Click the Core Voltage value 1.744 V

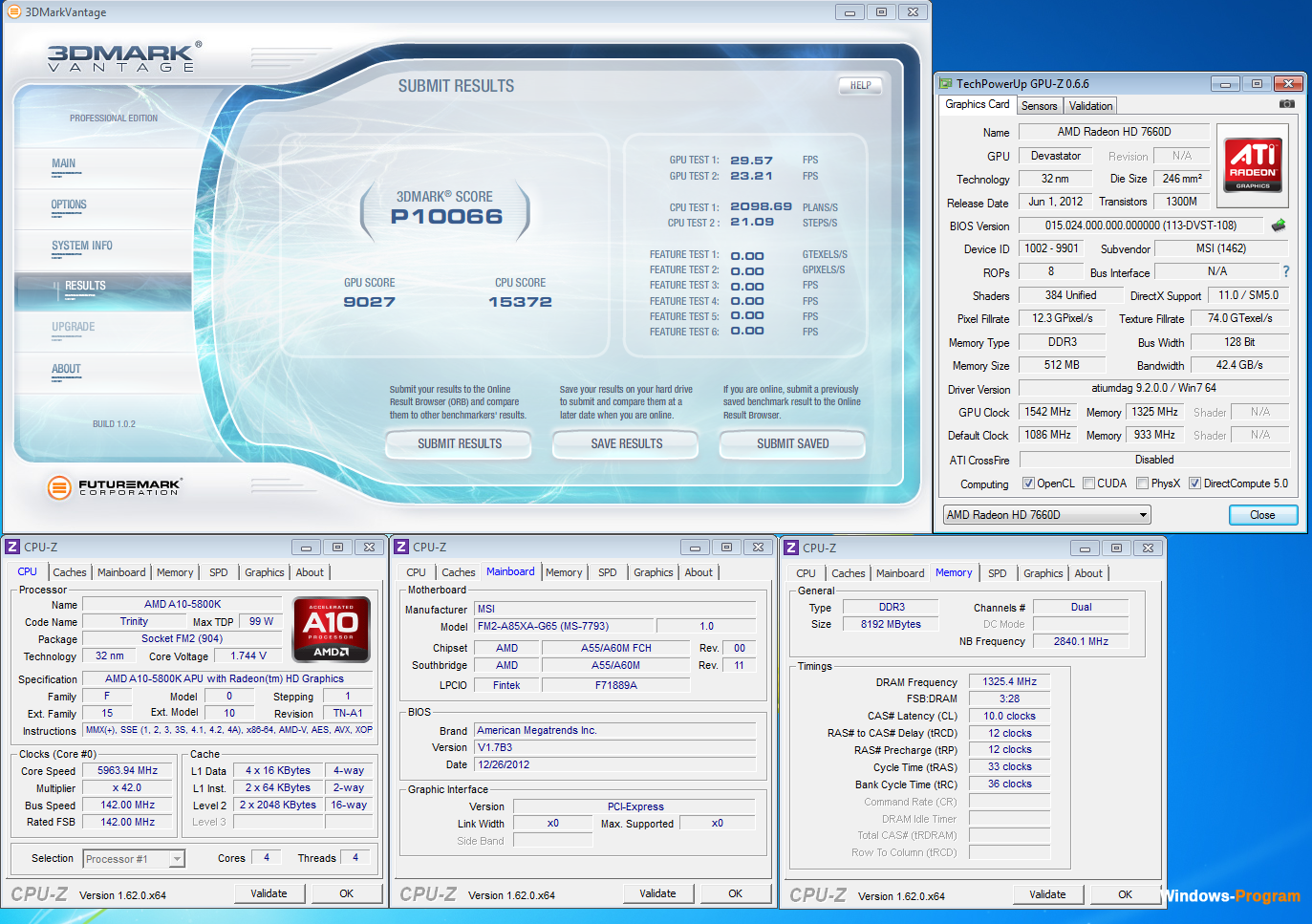[248, 655]
